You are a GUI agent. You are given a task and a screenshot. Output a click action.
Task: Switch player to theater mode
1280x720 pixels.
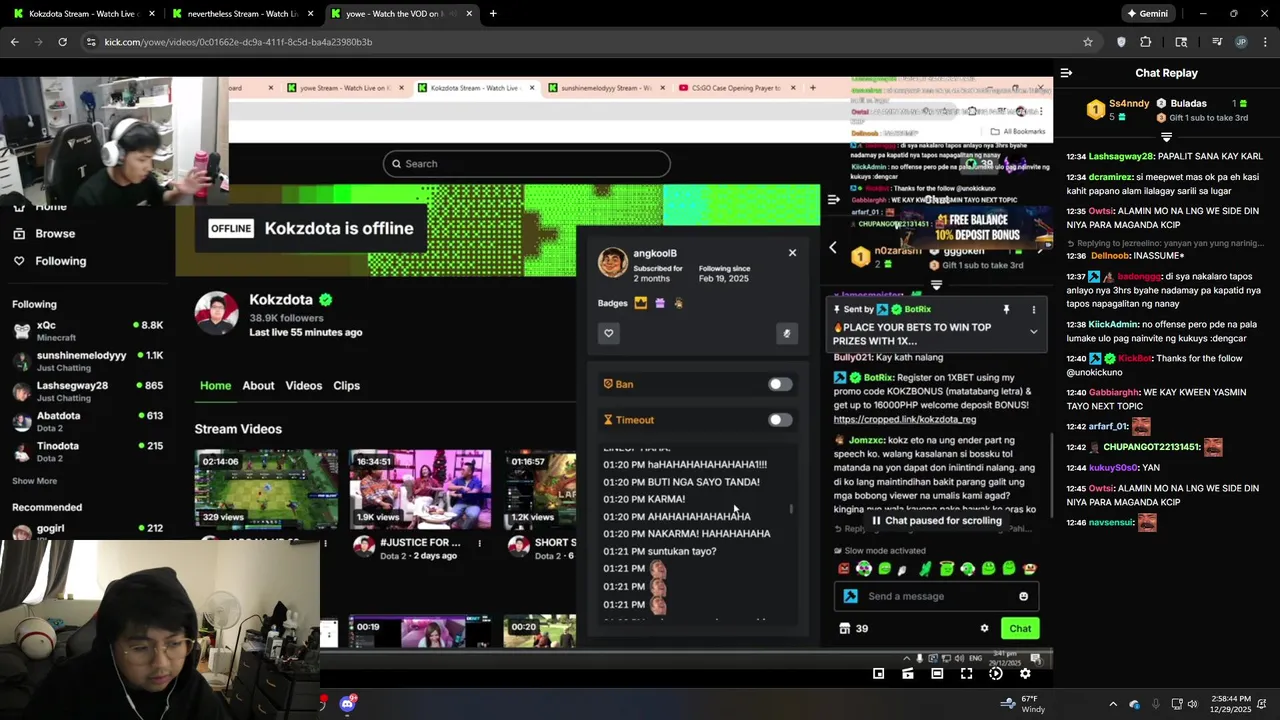937,674
